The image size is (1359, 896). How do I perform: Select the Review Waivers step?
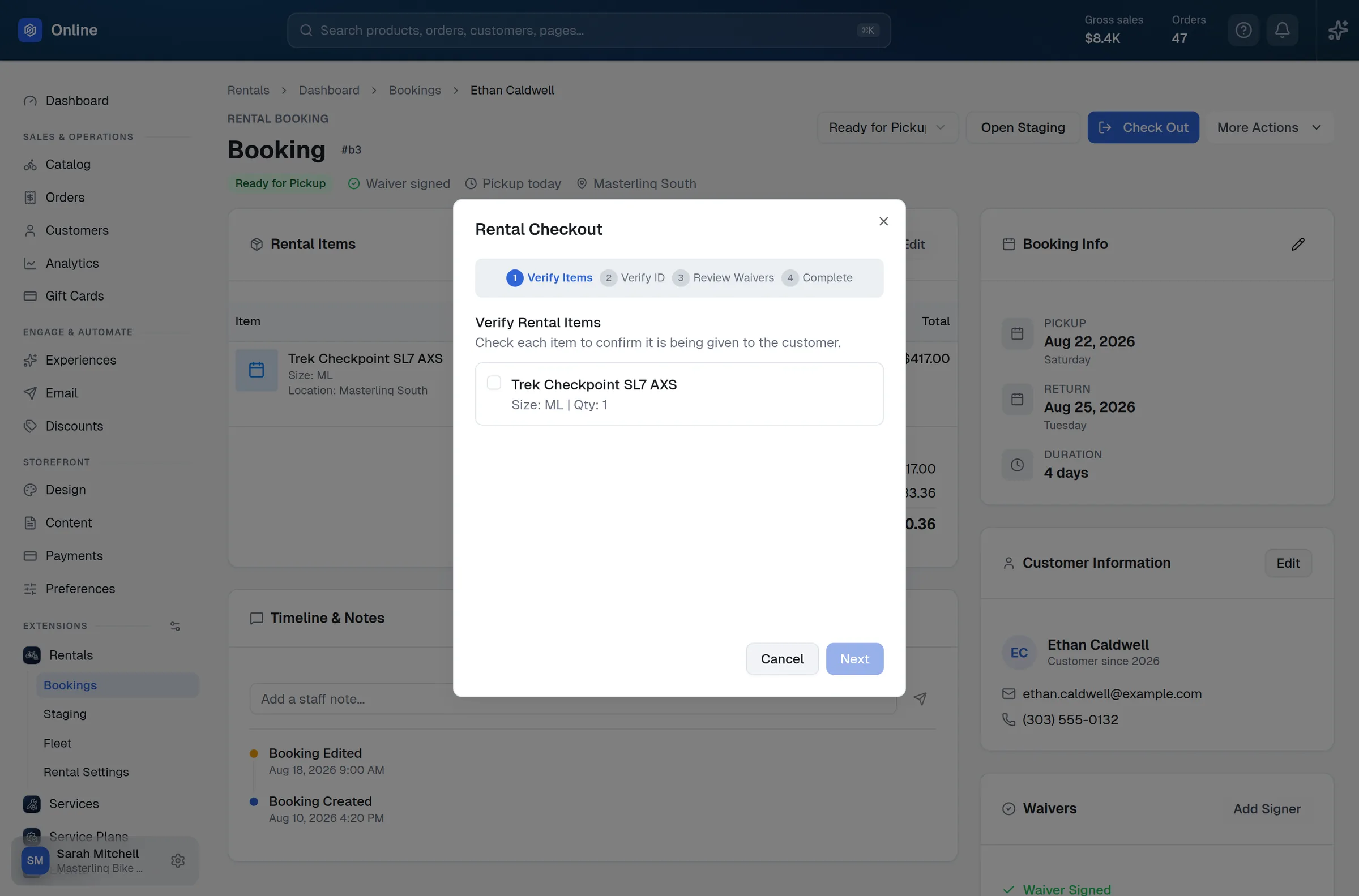coord(723,278)
